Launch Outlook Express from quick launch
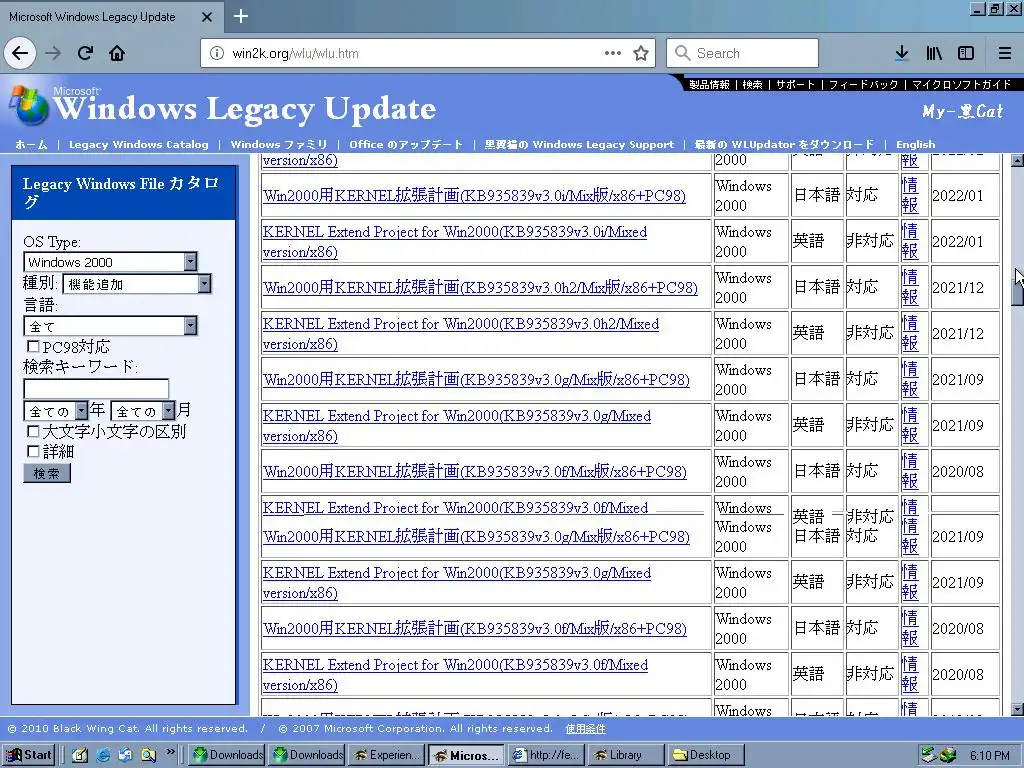 point(125,755)
